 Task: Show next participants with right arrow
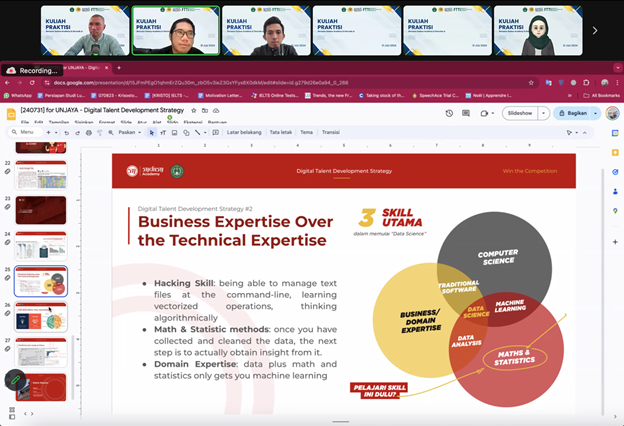tap(596, 30)
